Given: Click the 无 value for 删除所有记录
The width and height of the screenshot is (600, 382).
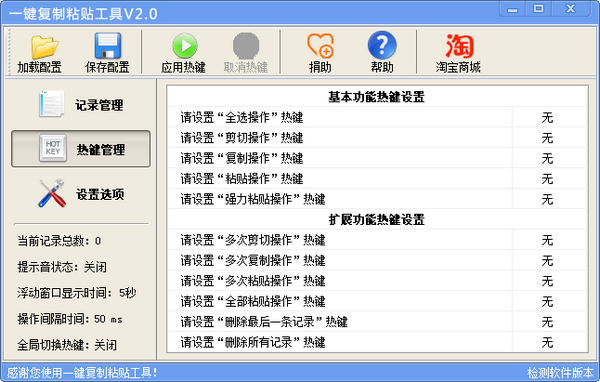Looking at the screenshot, I should tap(548, 342).
